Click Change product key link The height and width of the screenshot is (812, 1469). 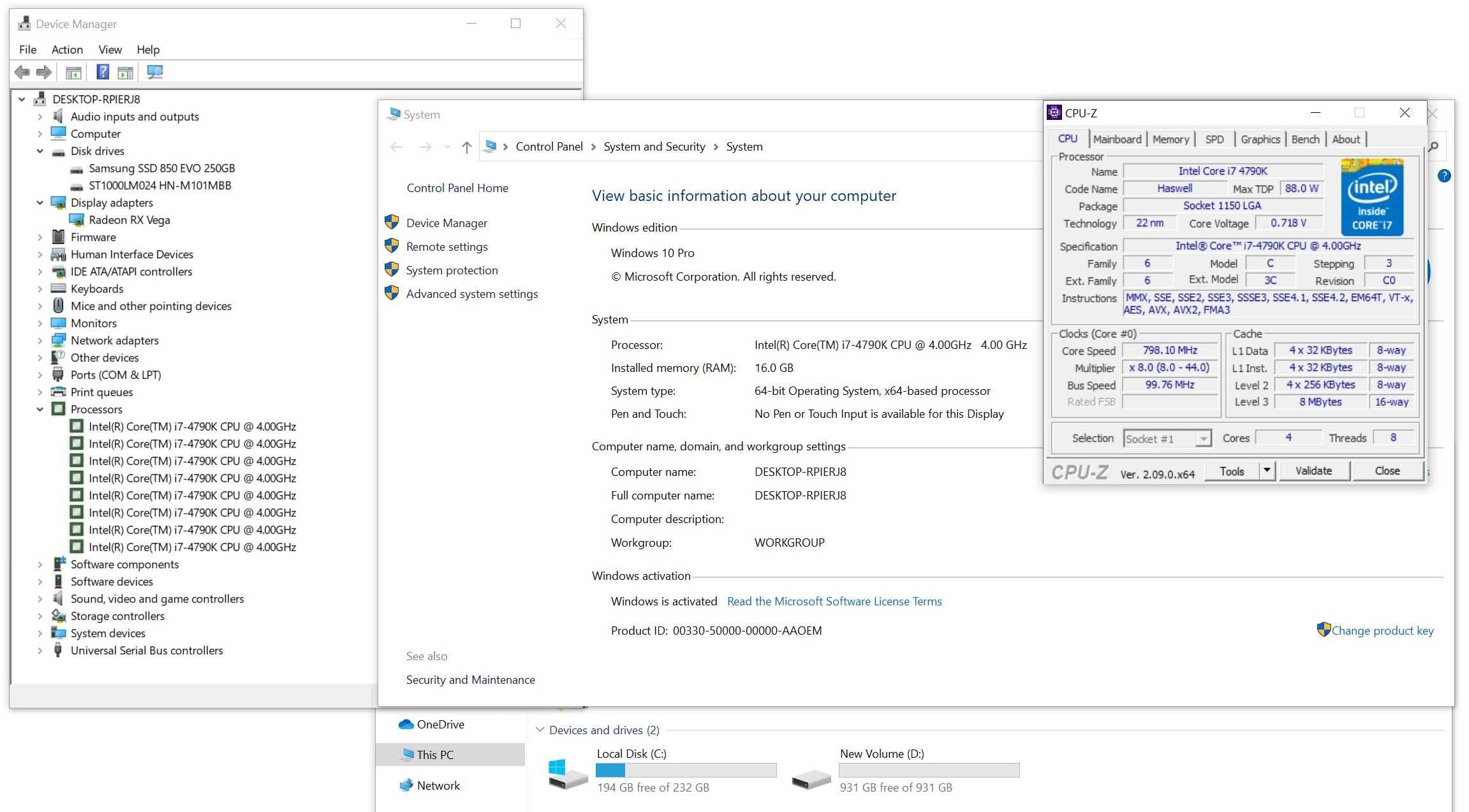pos(1382,631)
